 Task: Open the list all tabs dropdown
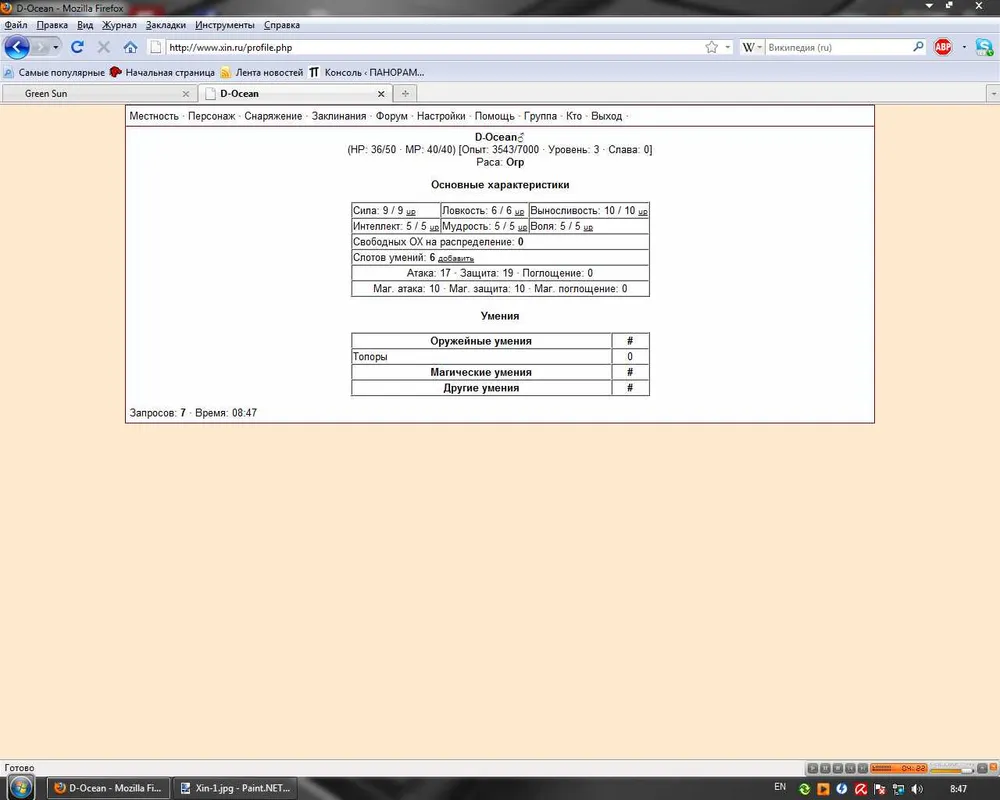(x=993, y=94)
